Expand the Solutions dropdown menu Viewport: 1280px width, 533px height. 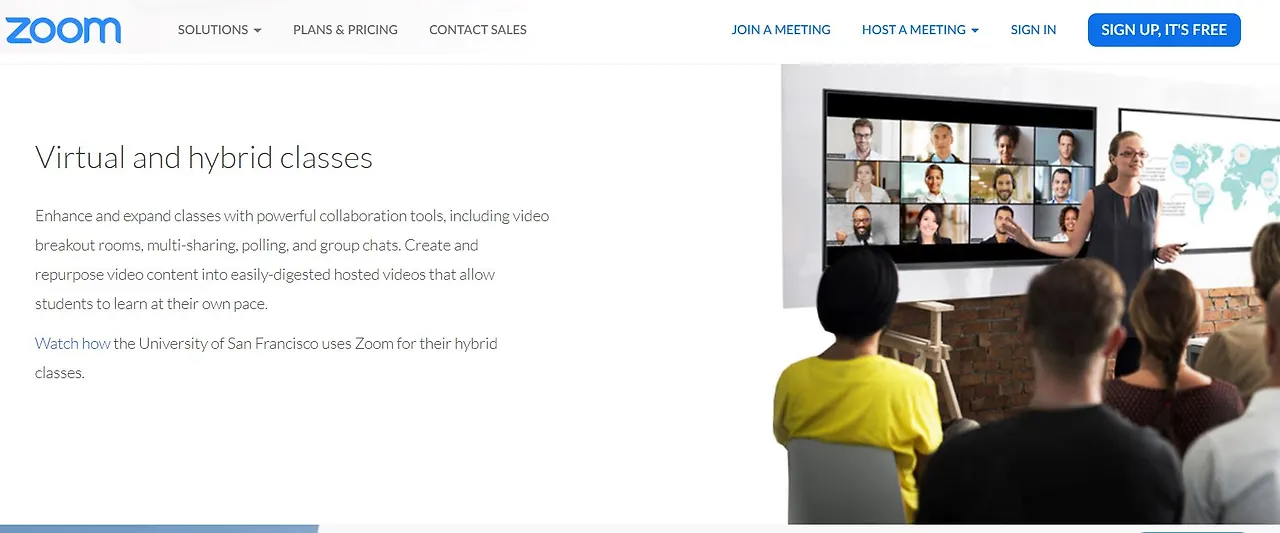[x=219, y=30]
